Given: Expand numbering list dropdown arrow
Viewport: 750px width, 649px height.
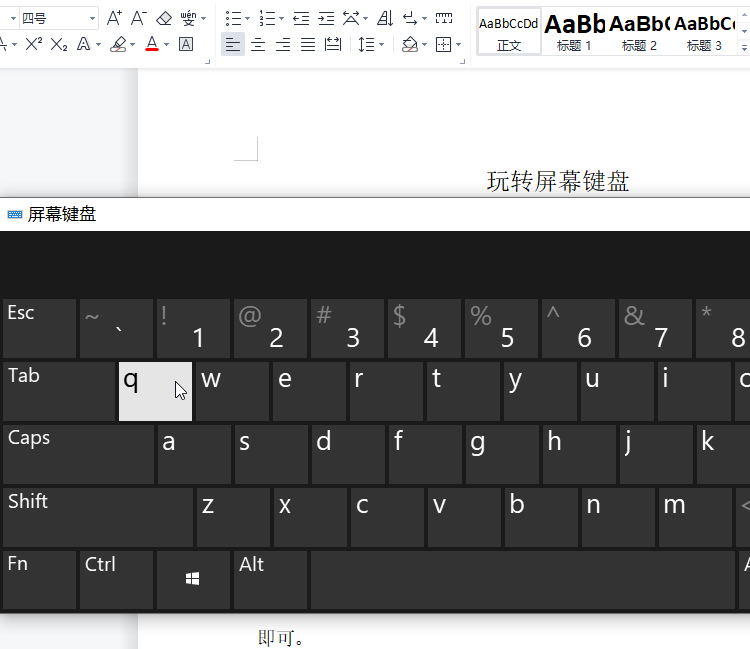Looking at the screenshot, I should (281, 19).
